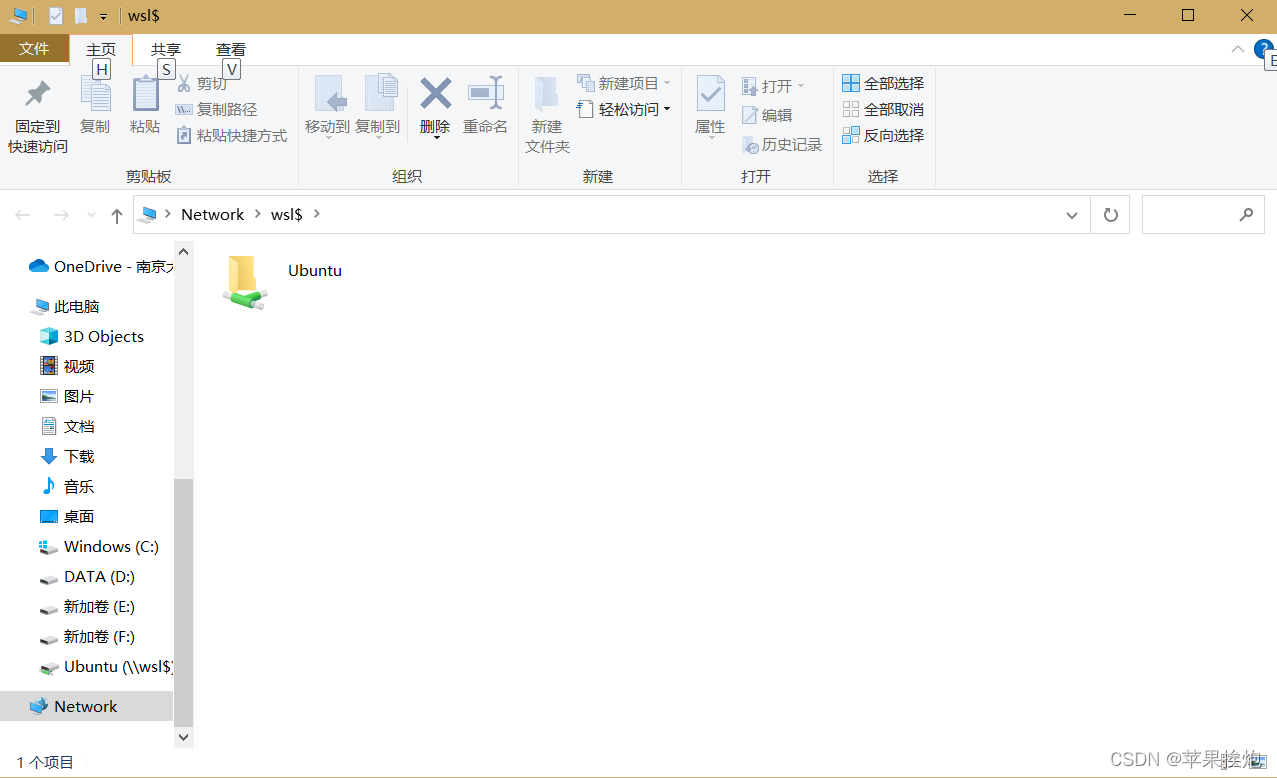
Task: Click wsl$ in the address breadcrumb
Action: point(287,214)
